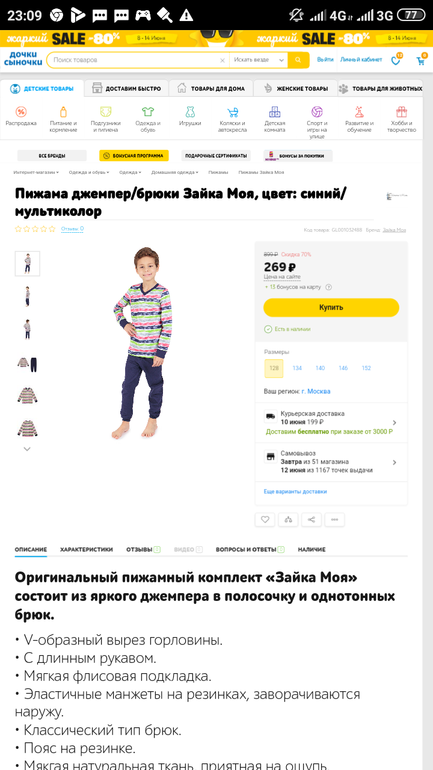Image resolution: width=433 pixels, height=770 pixels.
Task: Switch to the Характеристики tab
Action: [x=86, y=550]
